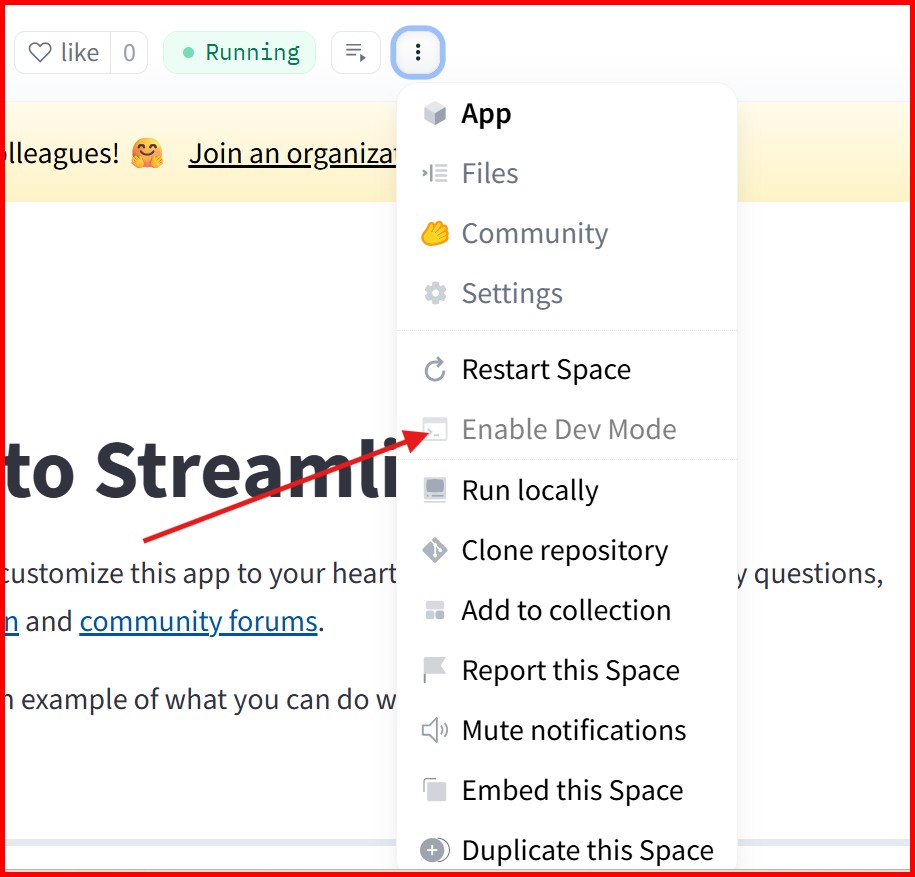This screenshot has height=877, width=915.
Task: Click the heart like button
Action: (x=62, y=53)
